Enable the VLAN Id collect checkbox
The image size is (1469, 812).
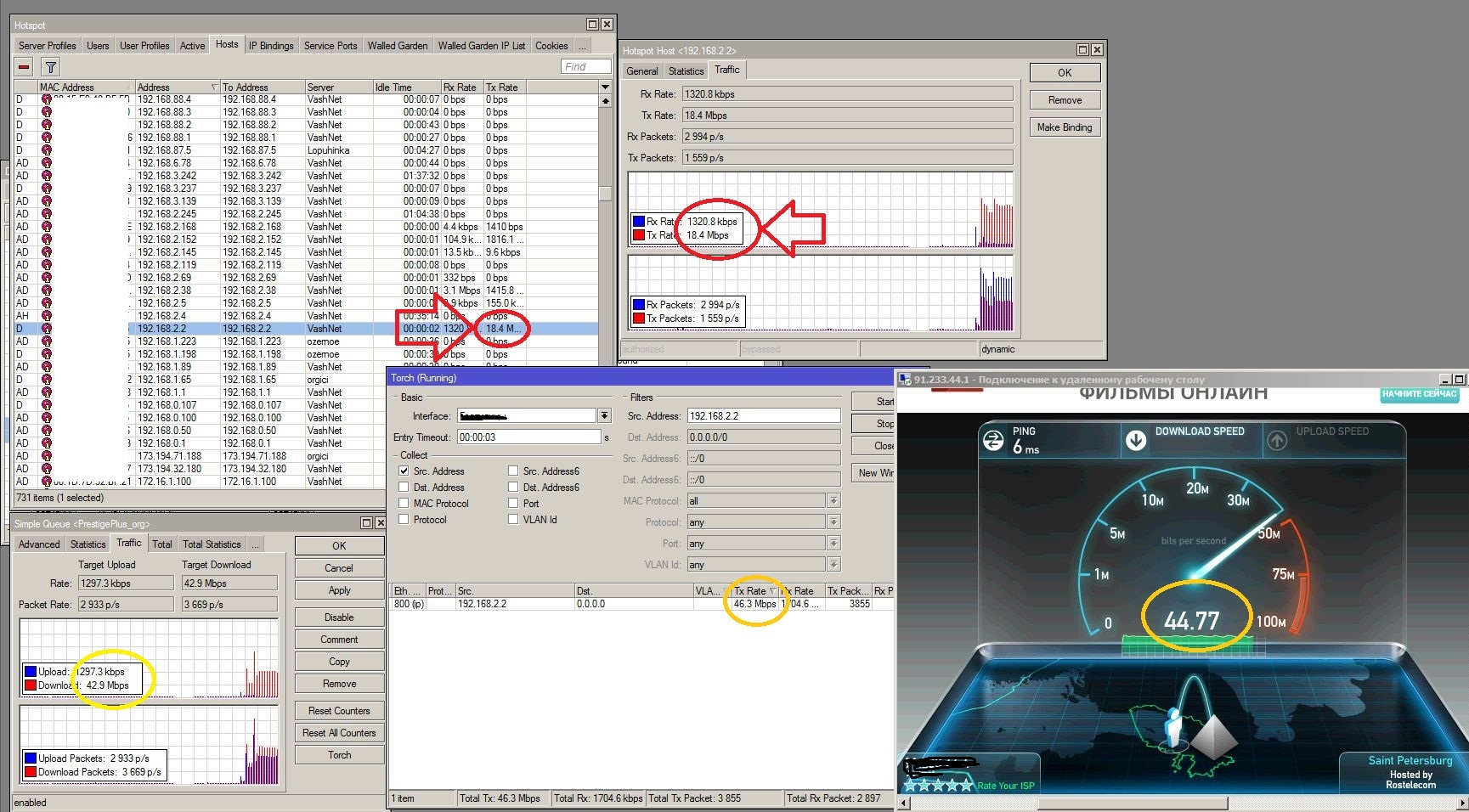513,519
